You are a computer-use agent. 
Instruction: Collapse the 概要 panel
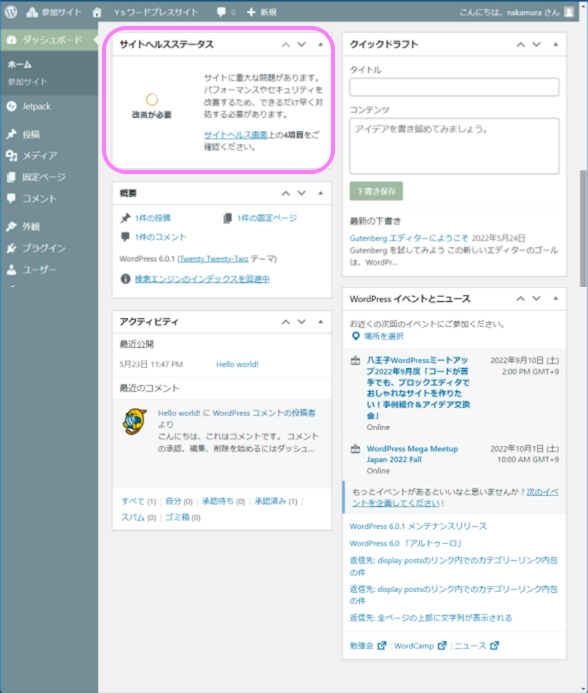point(321,193)
